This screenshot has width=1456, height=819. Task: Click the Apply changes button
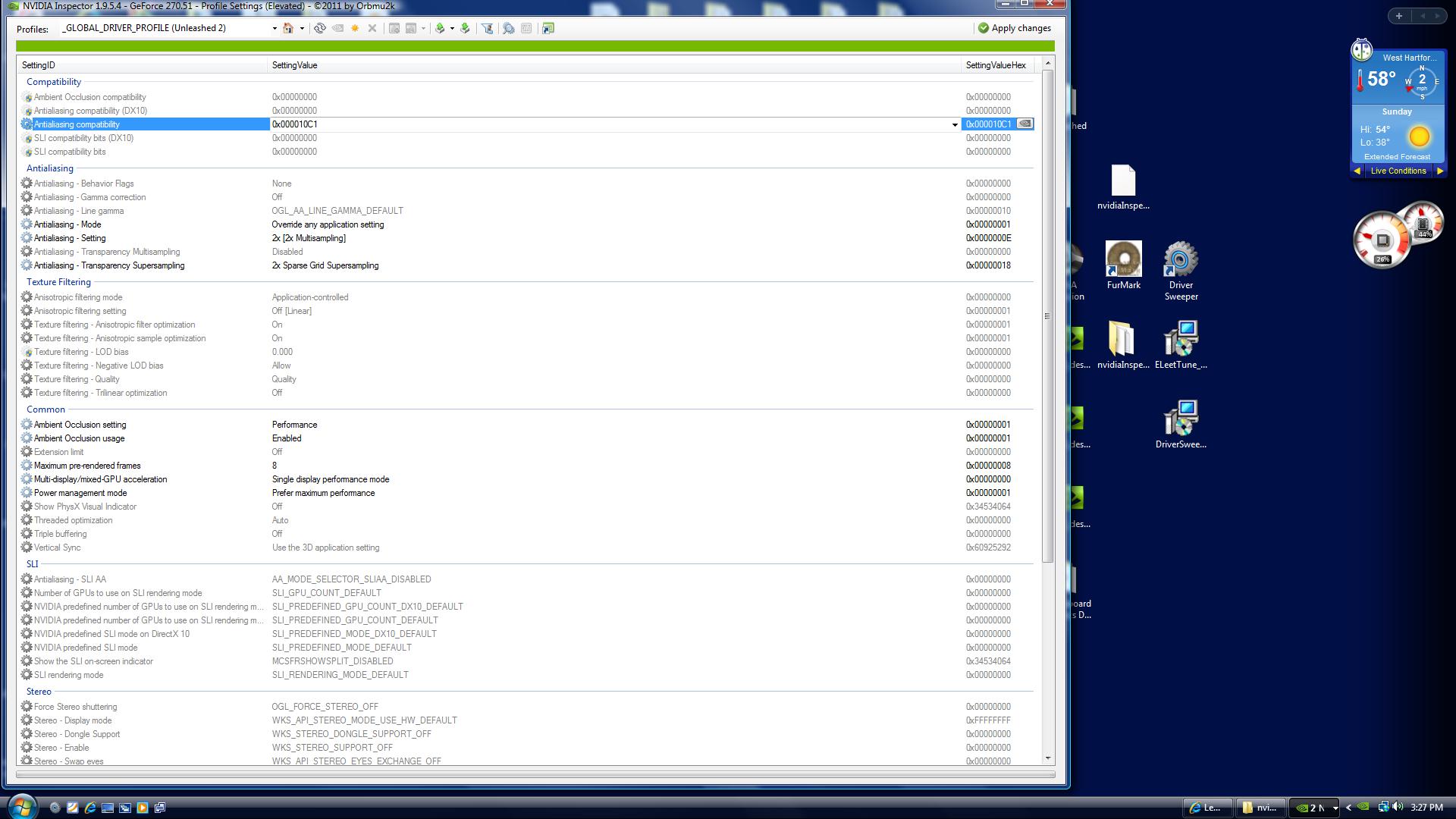coord(1015,28)
